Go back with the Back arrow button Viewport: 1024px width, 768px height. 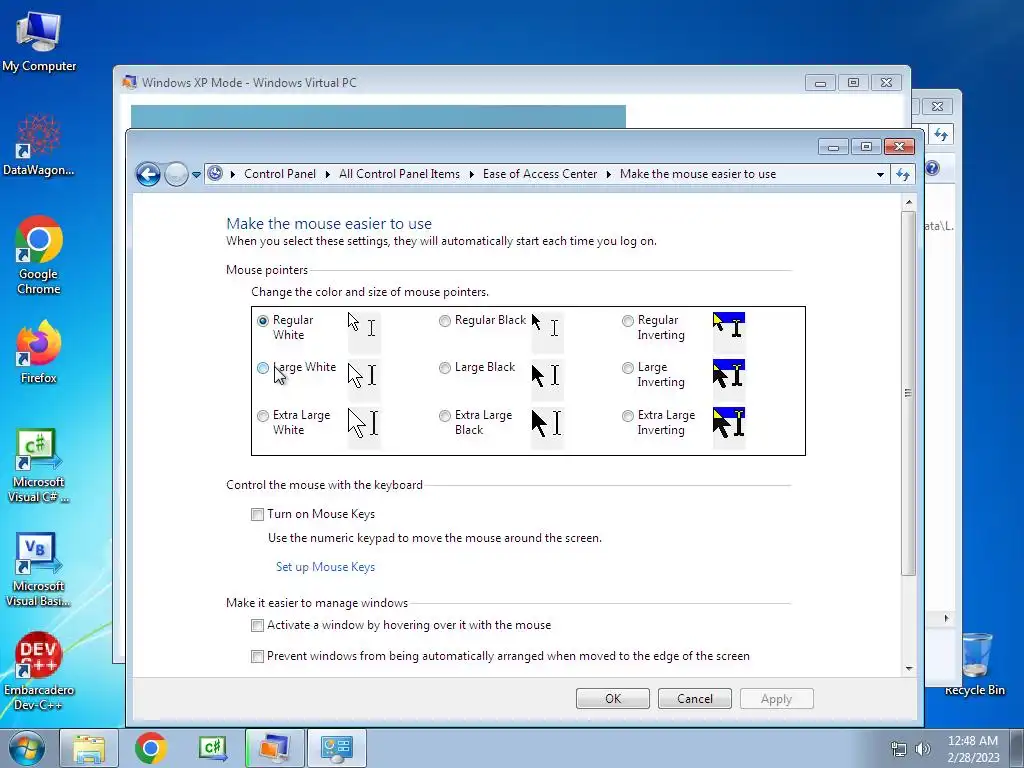click(x=148, y=174)
